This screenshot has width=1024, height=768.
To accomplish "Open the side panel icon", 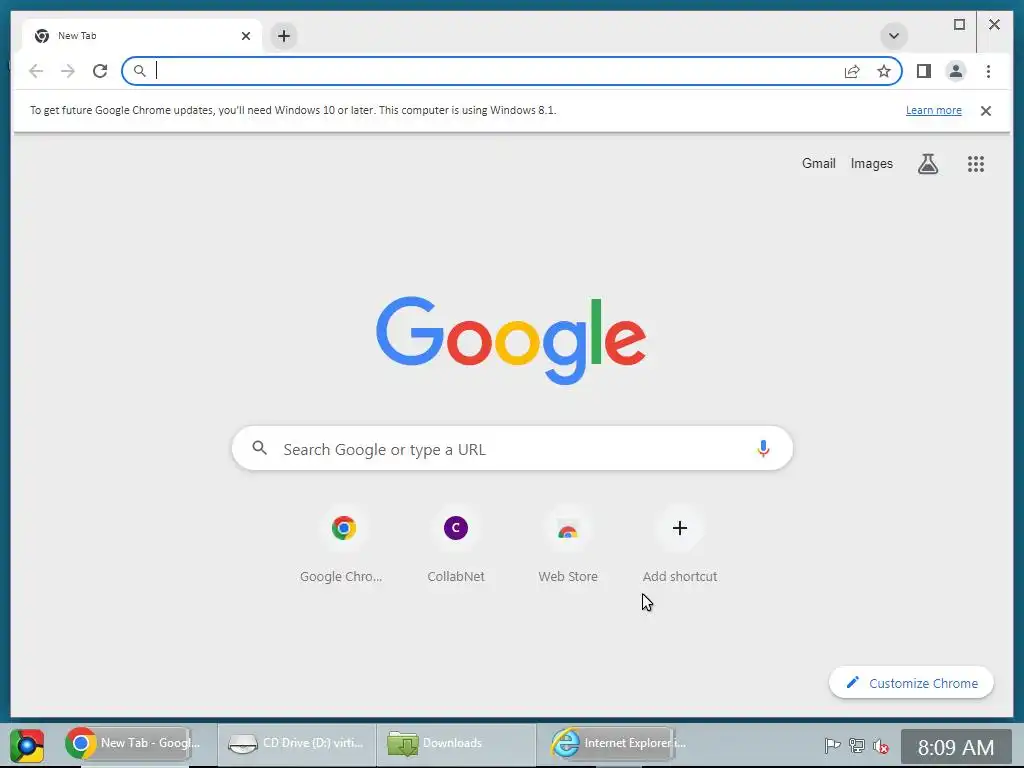I will point(923,71).
